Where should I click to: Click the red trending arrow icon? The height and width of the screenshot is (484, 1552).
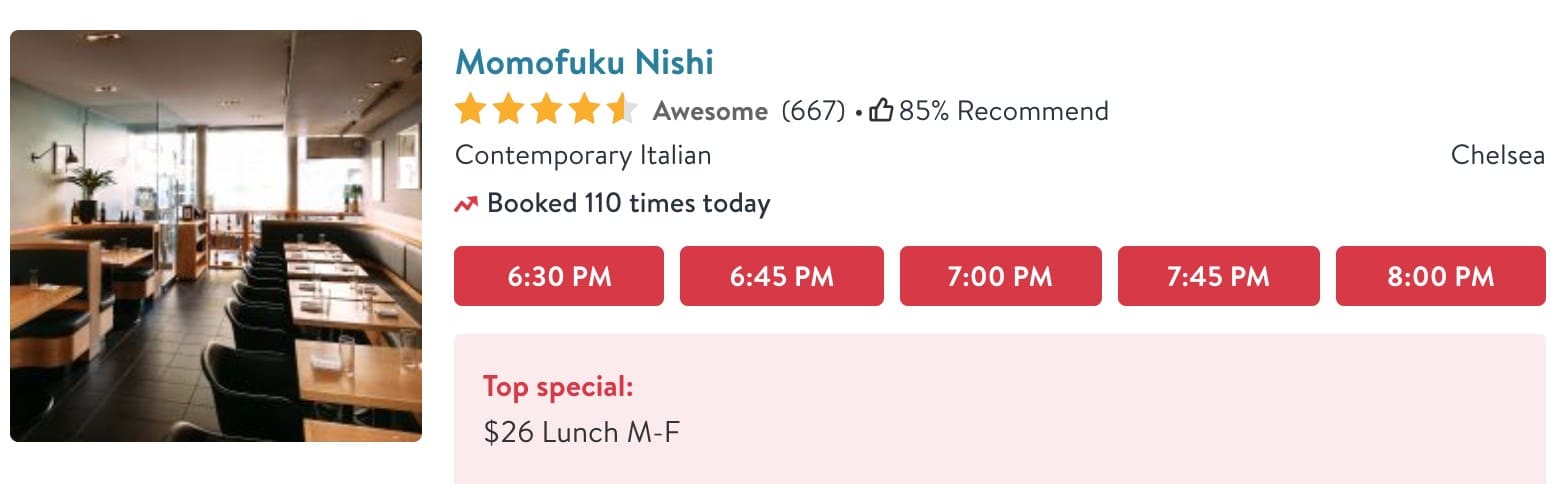coord(466,204)
